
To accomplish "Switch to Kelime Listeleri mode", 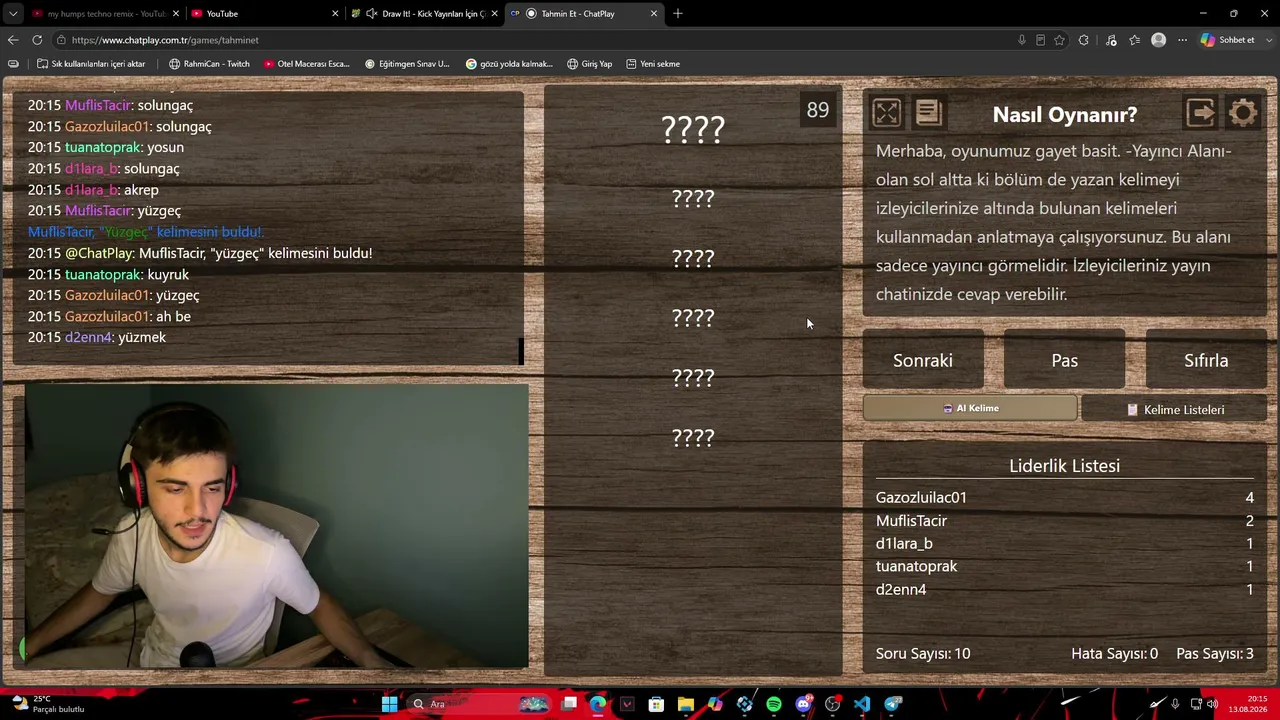I will pos(1175,409).
